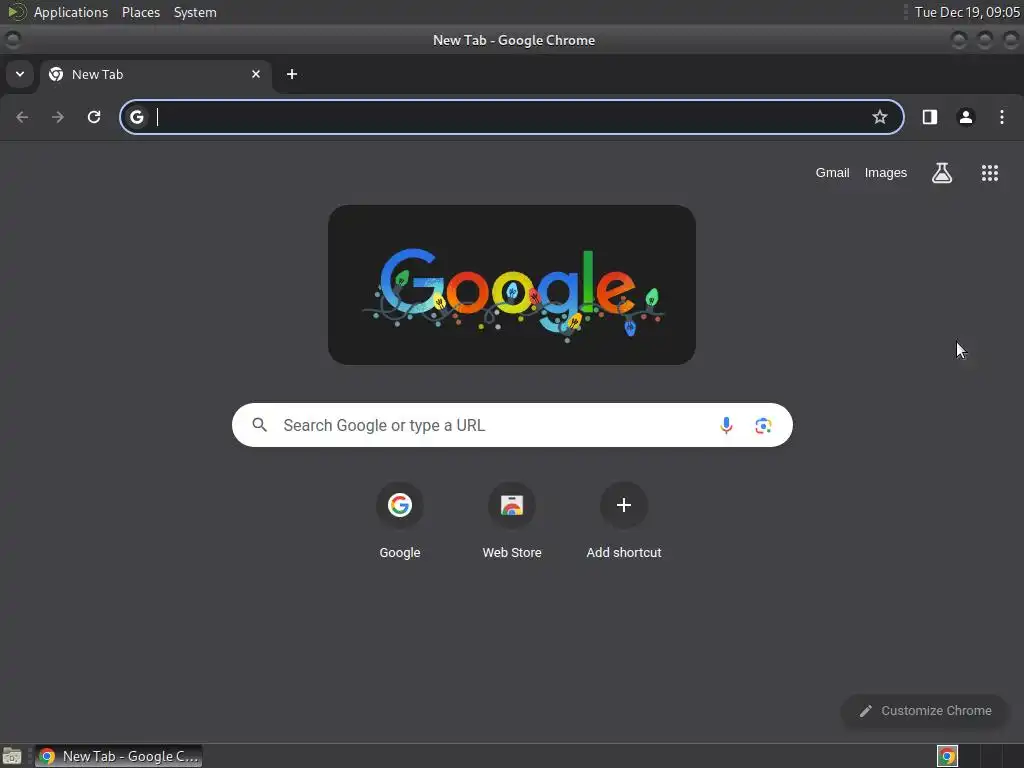
Task: Search by image with Google Lens icon
Action: [x=763, y=426]
